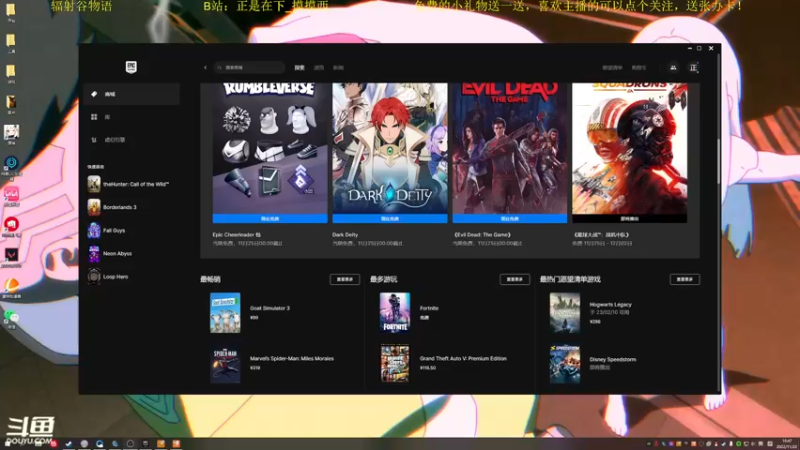Click the Loop Hero game icon
This screenshot has width=800, height=450.
[94, 277]
